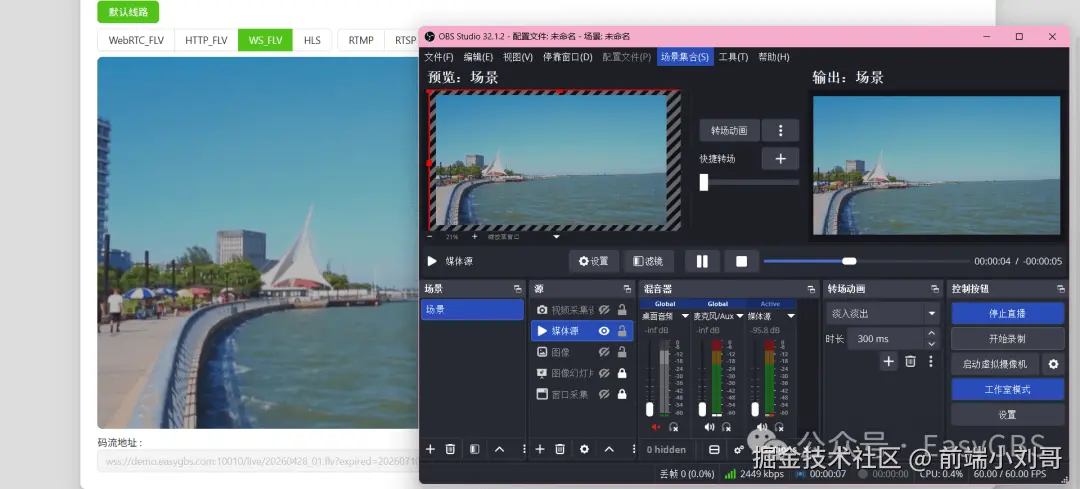Click the green 默认线路 button in browser
Viewport: 1080px width, 489px height.
[x=128, y=12]
